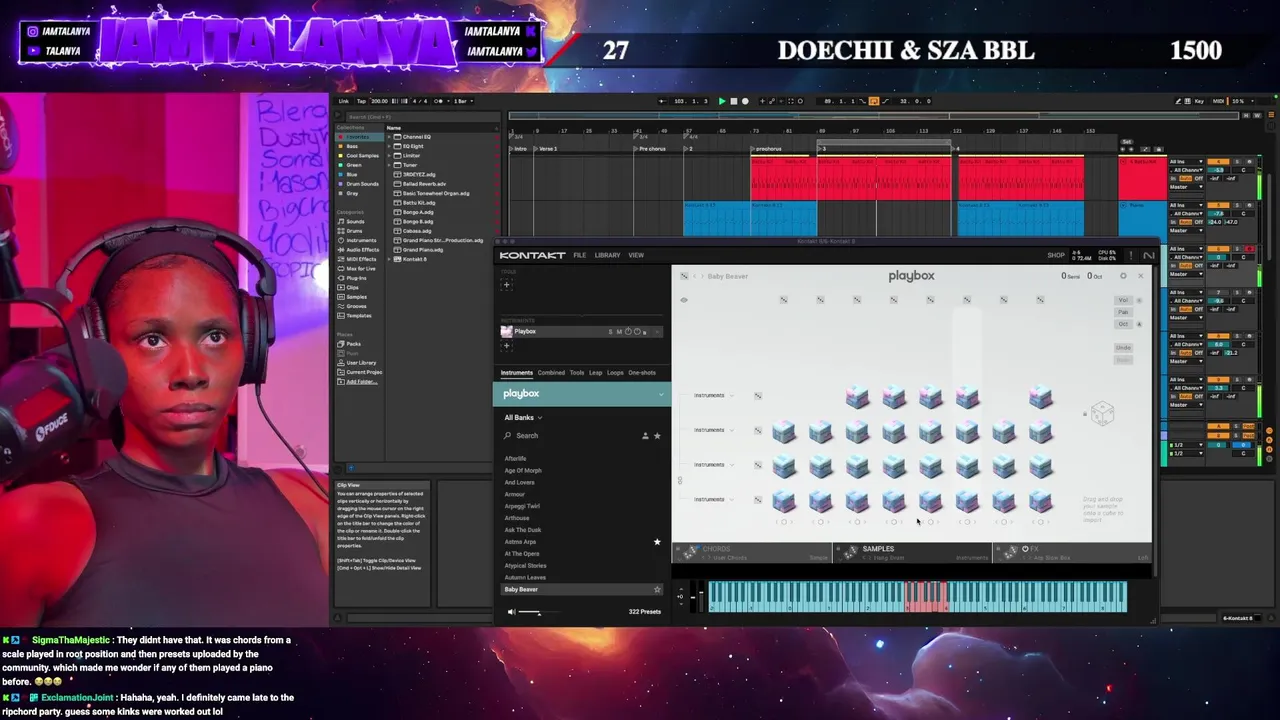Open the 1 Bar quantization dropdown
The width and height of the screenshot is (1280, 720).
click(463, 101)
